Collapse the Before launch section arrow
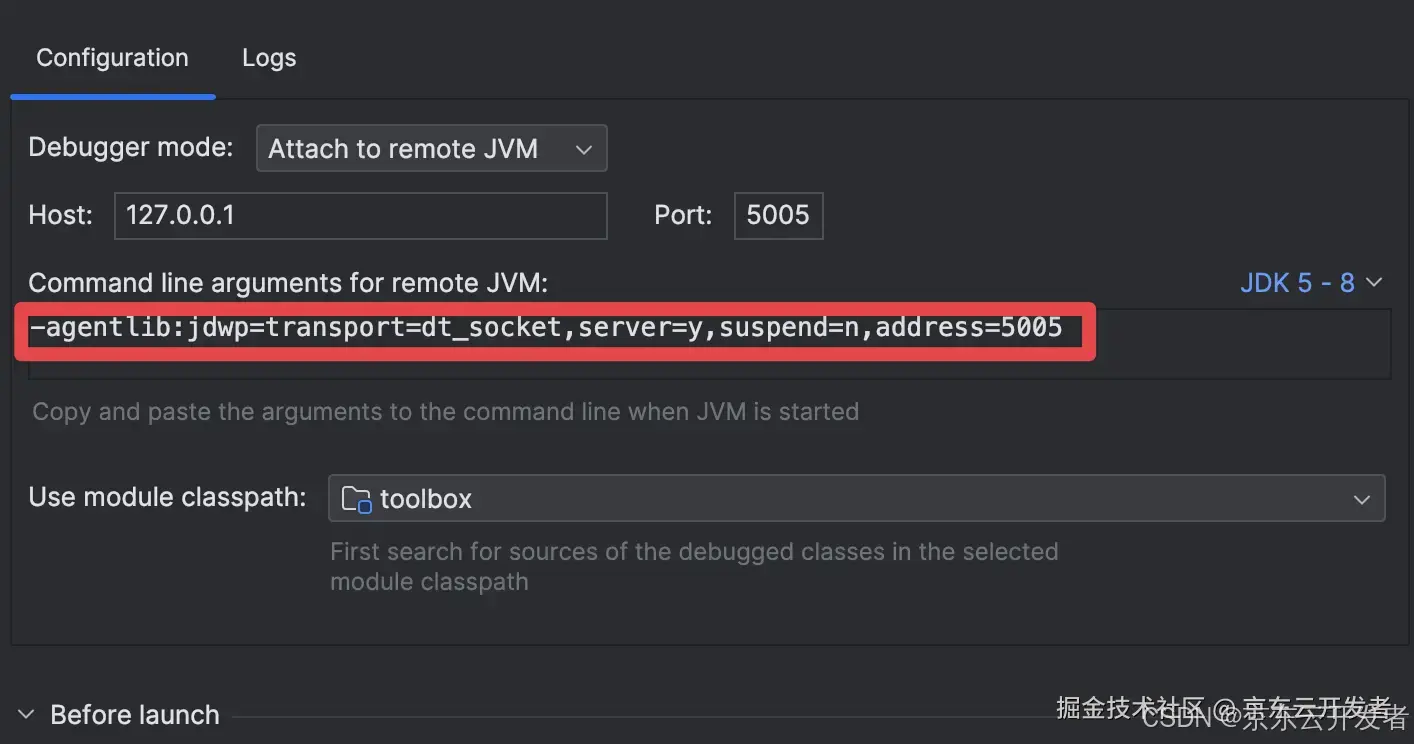Viewport: 1414px width, 744px height. click(27, 715)
